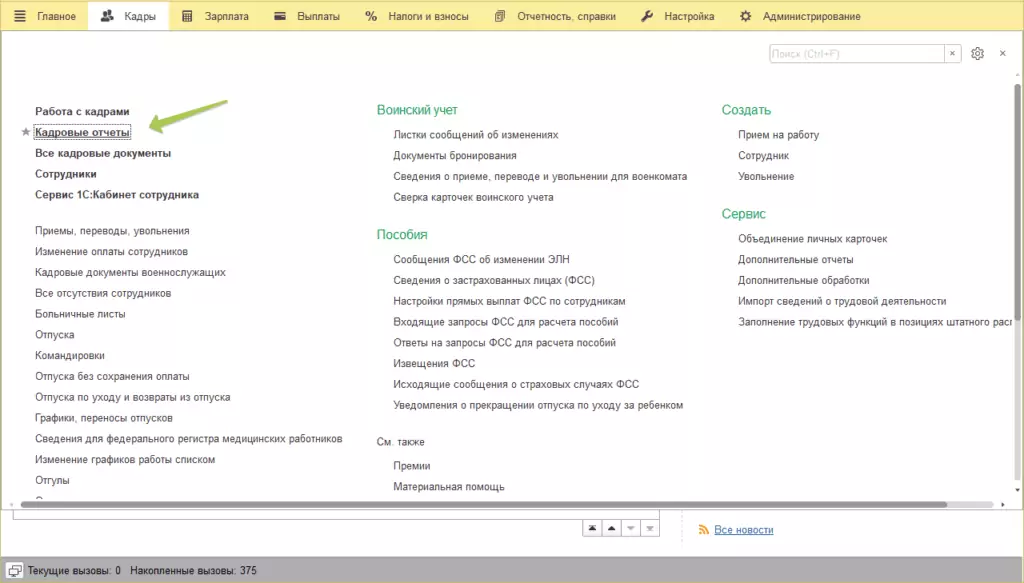Open Больничные листы from the list
This screenshot has width=1024, height=583.
coord(80,314)
